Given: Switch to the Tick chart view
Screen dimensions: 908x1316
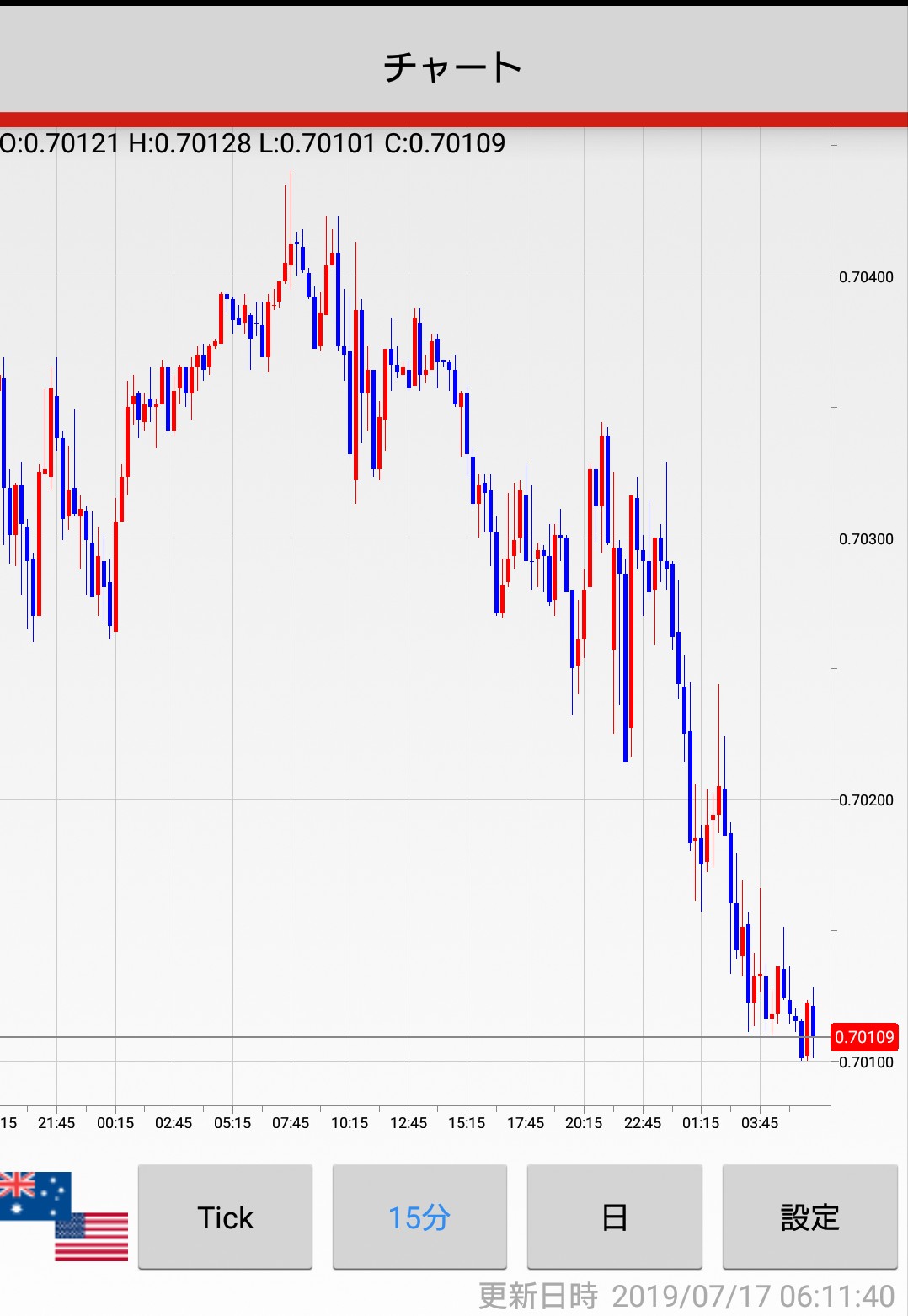Looking at the screenshot, I should pyautogui.click(x=225, y=1217).
